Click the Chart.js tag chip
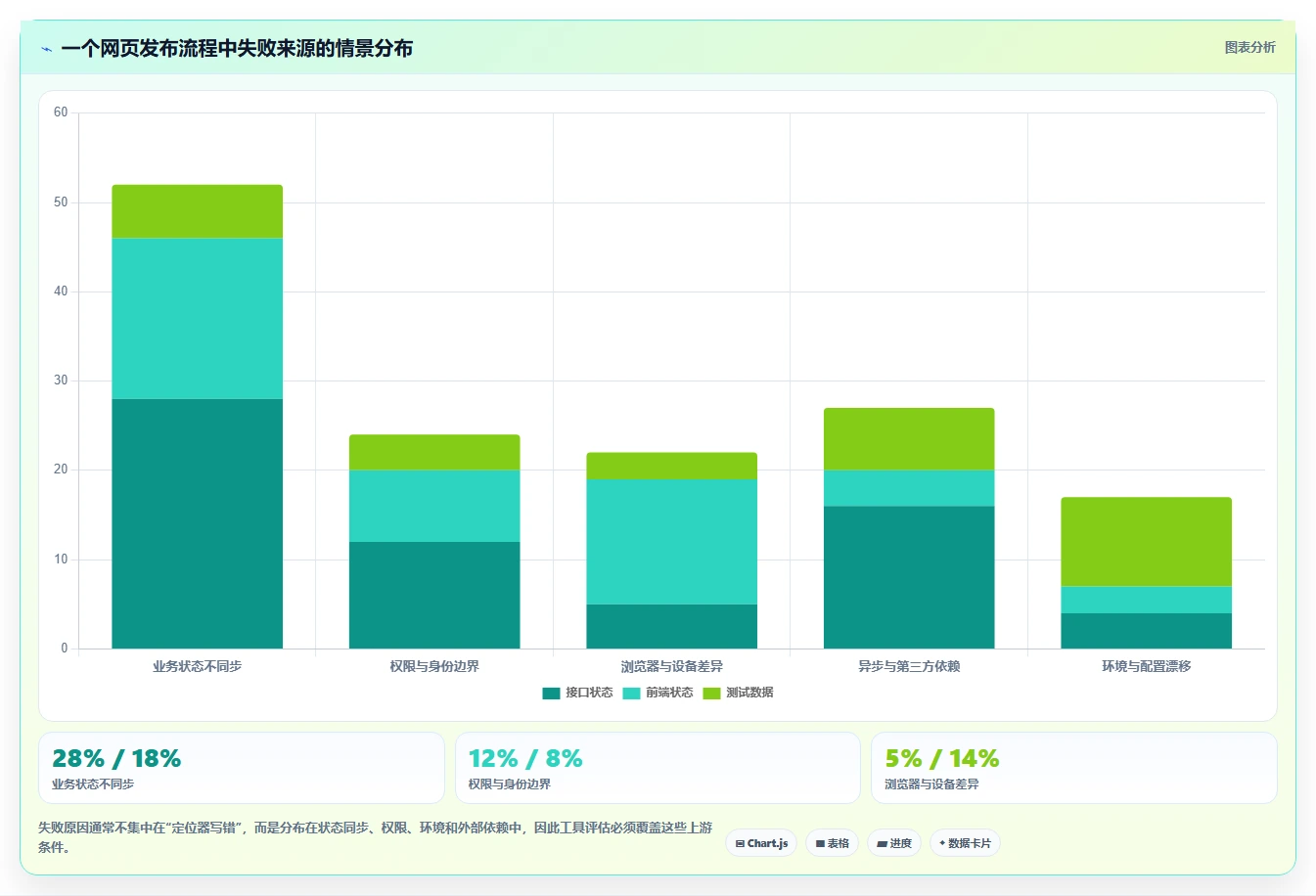Viewport: 1316px width, 896px height. 761,843
